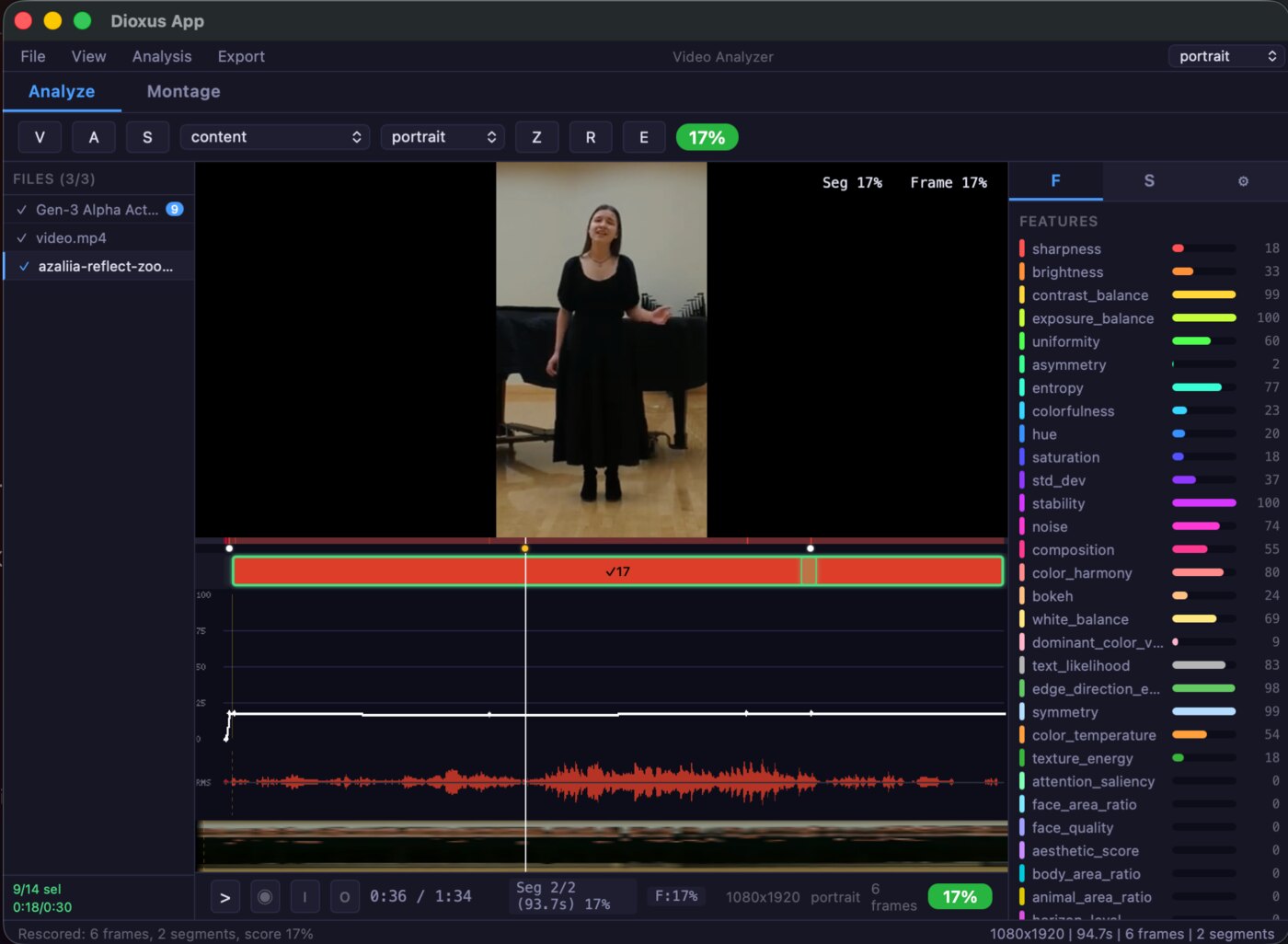Viewport: 1288px width, 944px height.
Task: Select the entropy feature row
Action: (x=1149, y=387)
